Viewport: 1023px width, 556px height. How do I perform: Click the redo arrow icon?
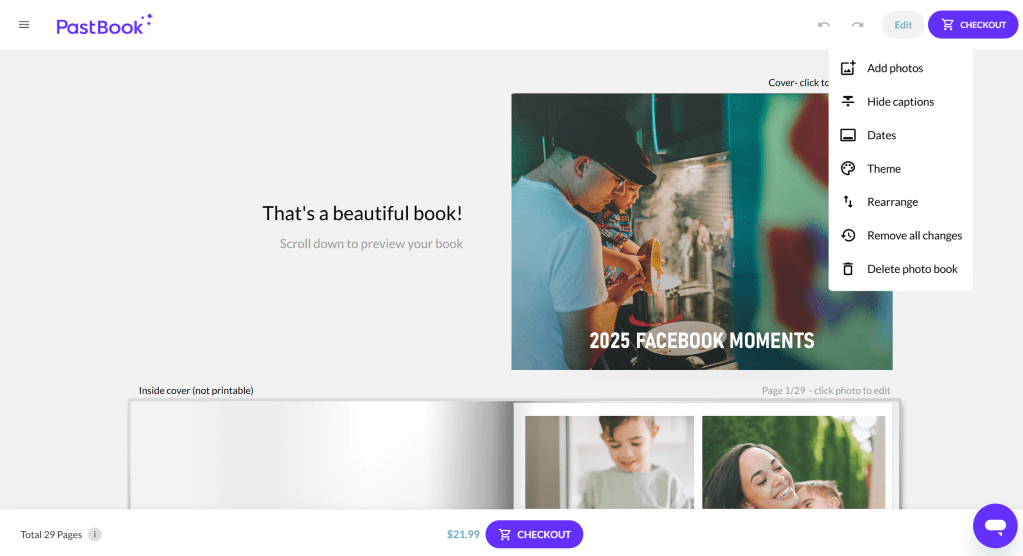click(x=857, y=25)
